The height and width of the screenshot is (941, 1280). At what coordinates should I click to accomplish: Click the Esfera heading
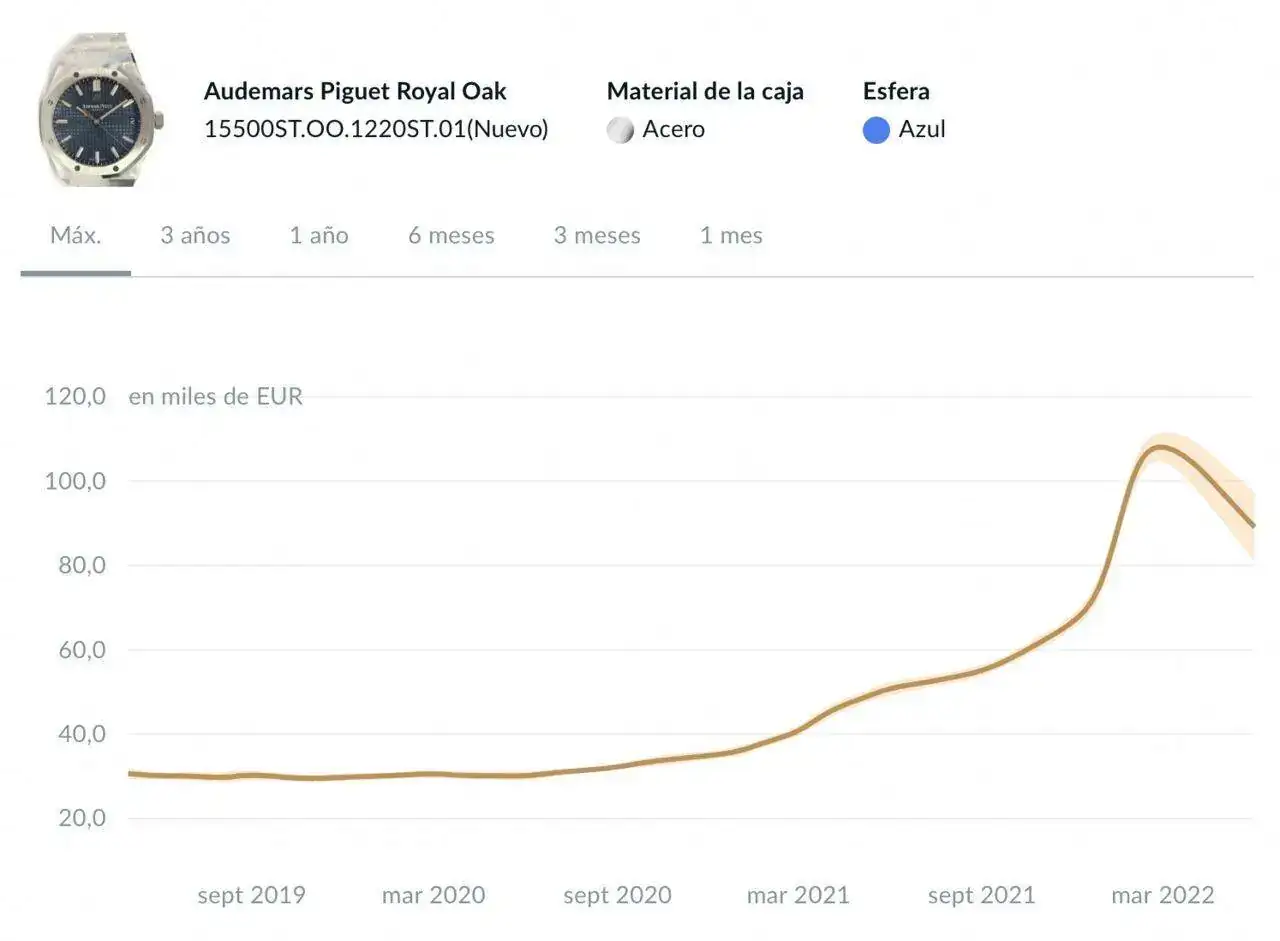coord(896,91)
